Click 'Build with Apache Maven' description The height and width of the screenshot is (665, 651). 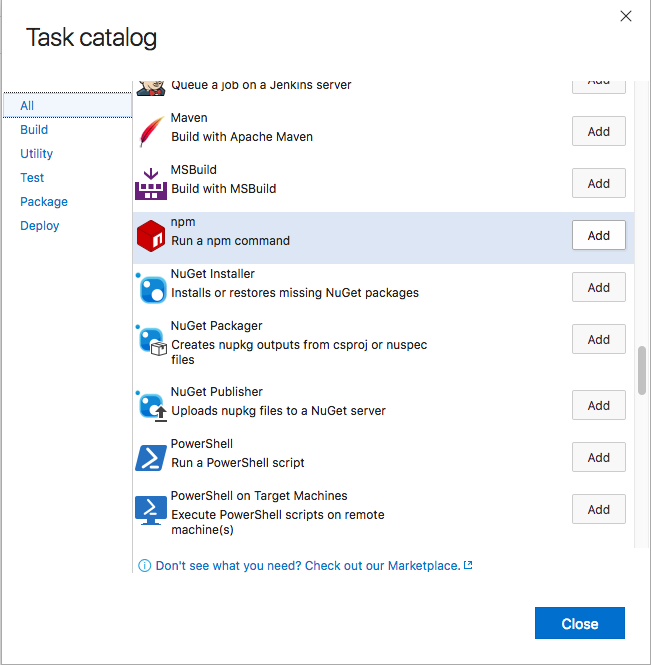(242, 137)
